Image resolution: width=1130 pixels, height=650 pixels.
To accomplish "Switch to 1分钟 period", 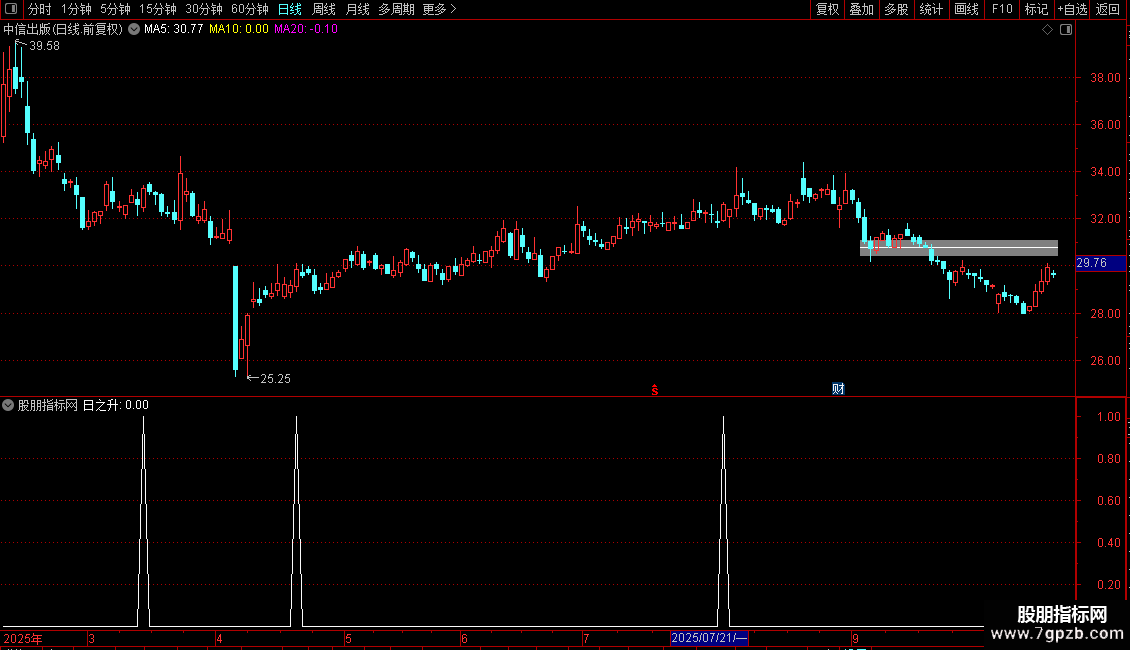I will tap(76, 9).
